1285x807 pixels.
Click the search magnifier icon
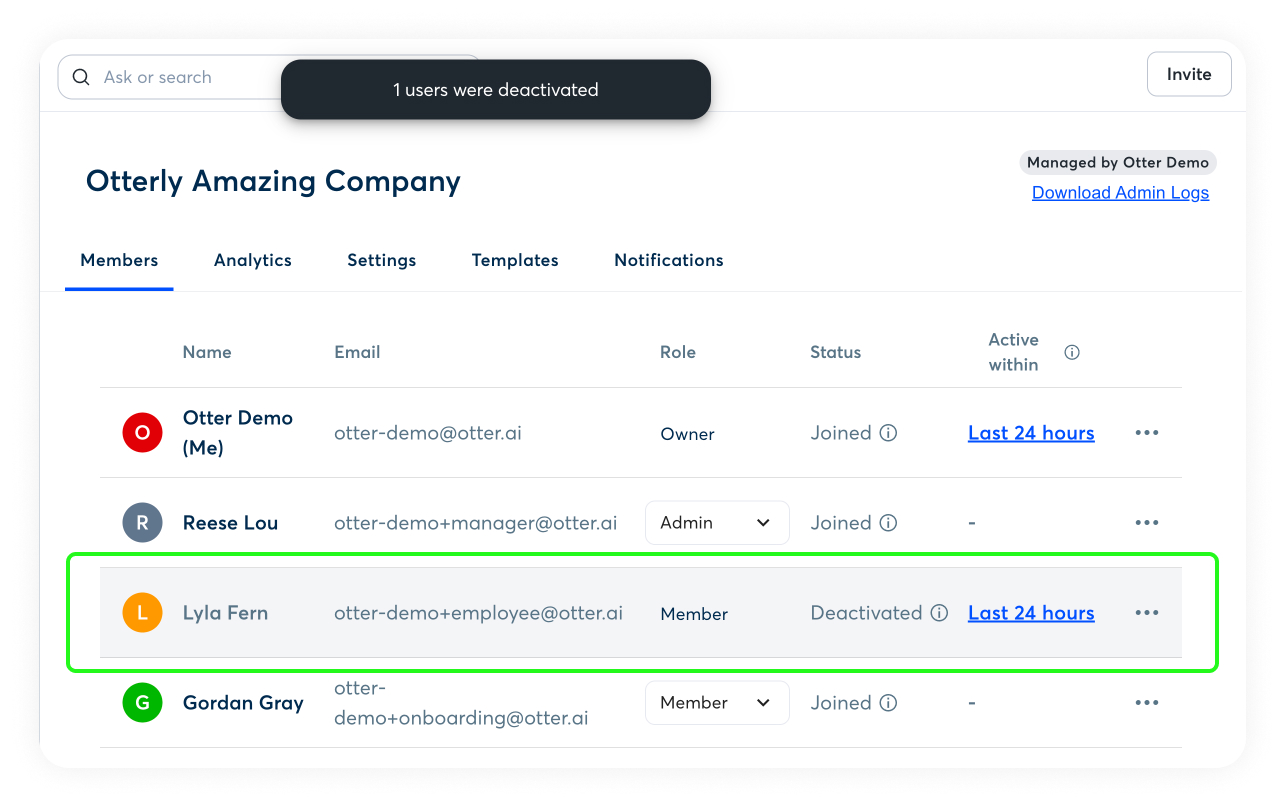tap(81, 78)
